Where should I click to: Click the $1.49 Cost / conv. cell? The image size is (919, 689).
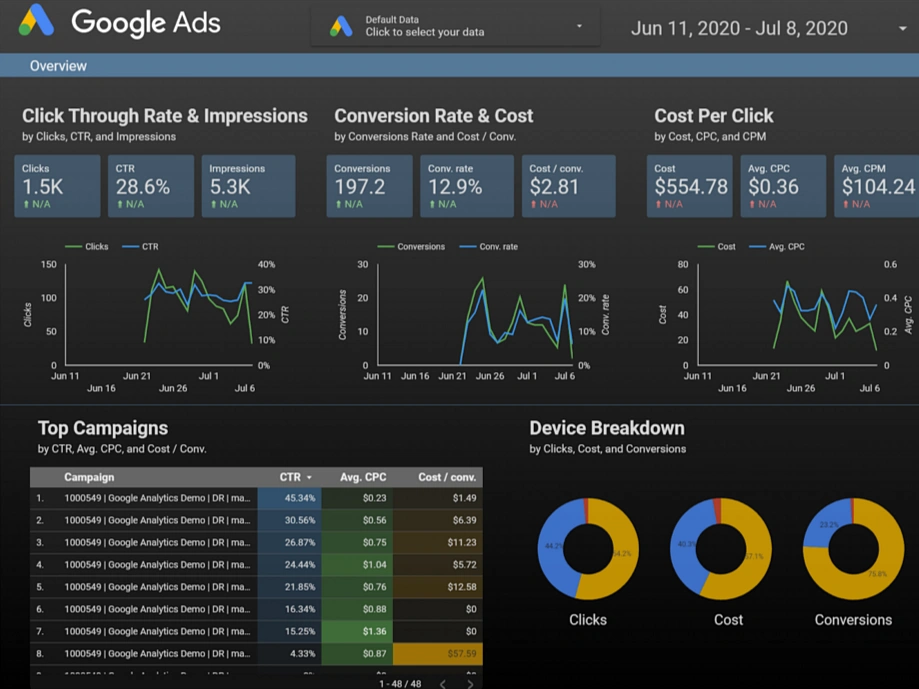tap(438, 498)
